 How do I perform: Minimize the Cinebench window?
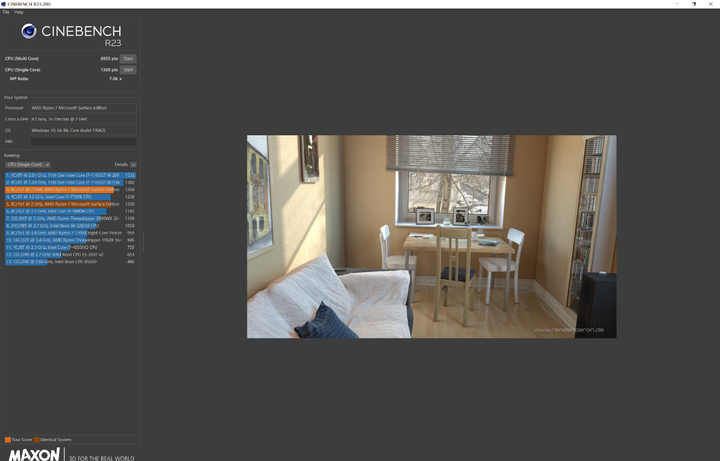(677, 4)
